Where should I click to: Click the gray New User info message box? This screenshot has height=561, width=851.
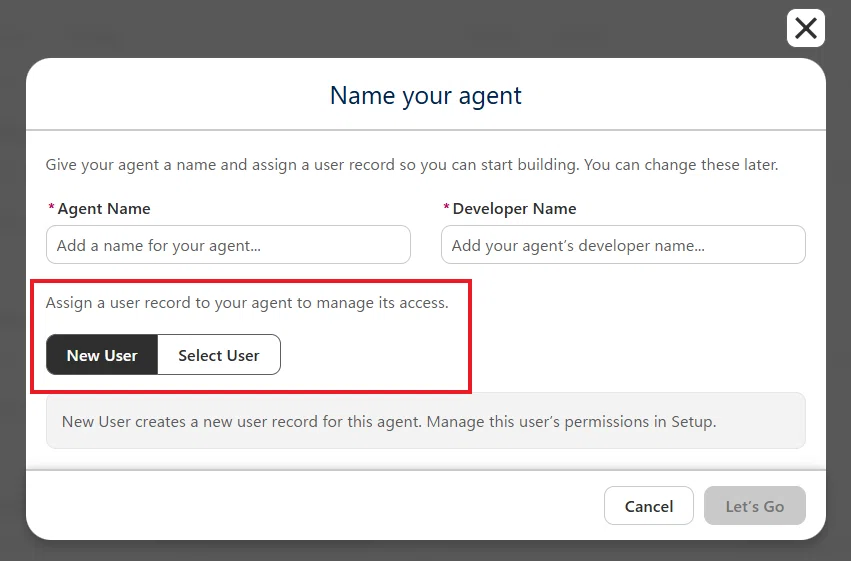[426, 420]
